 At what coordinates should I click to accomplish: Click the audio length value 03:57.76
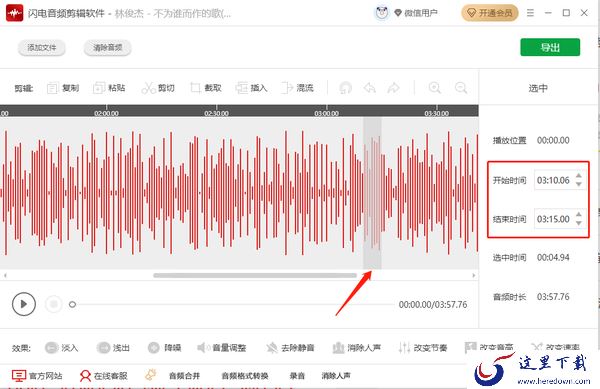point(553,296)
